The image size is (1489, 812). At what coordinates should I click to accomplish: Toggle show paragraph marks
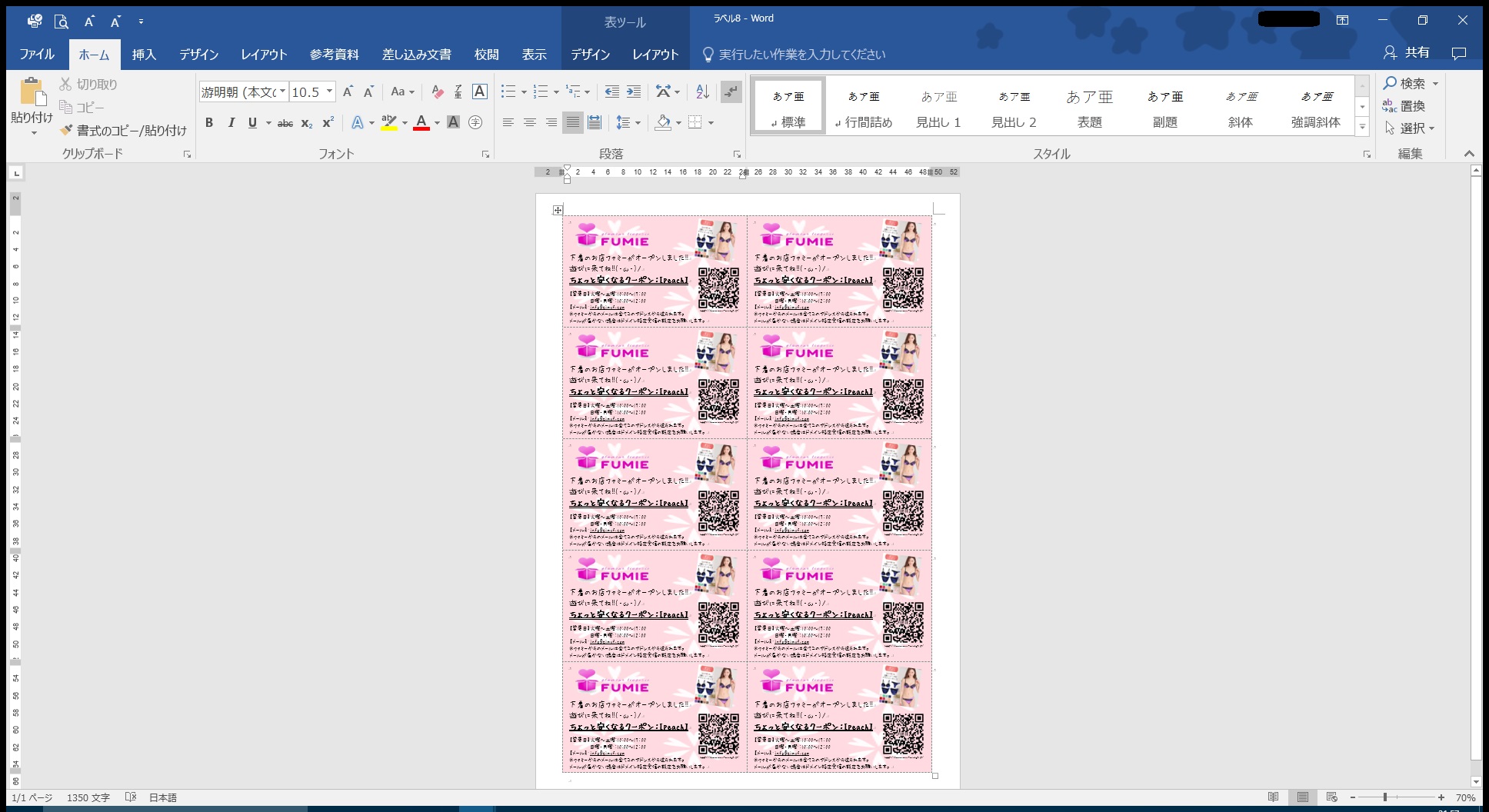click(731, 92)
